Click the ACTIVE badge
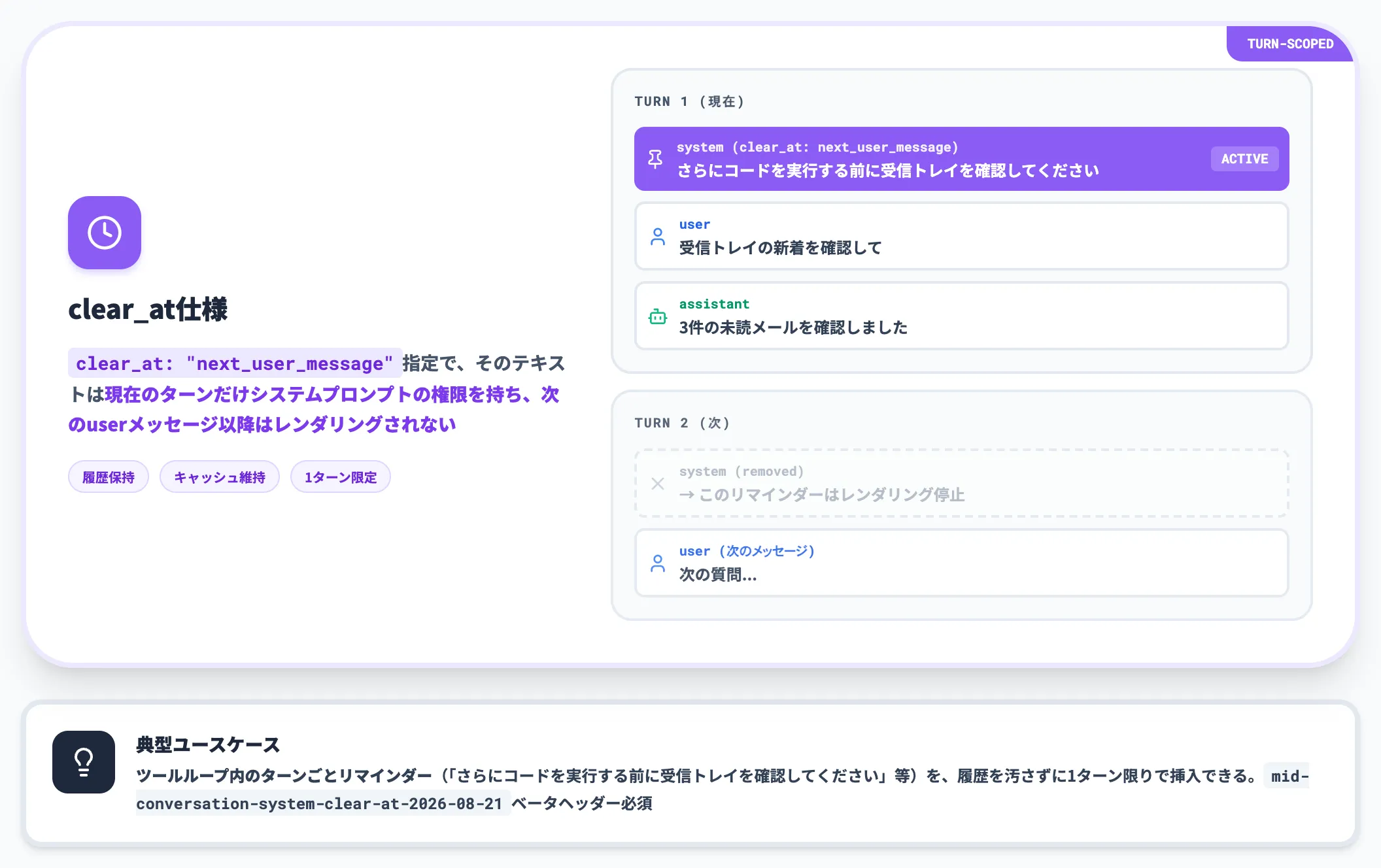The height and width of the screenshot is (868, 1381). point(1244,159)
